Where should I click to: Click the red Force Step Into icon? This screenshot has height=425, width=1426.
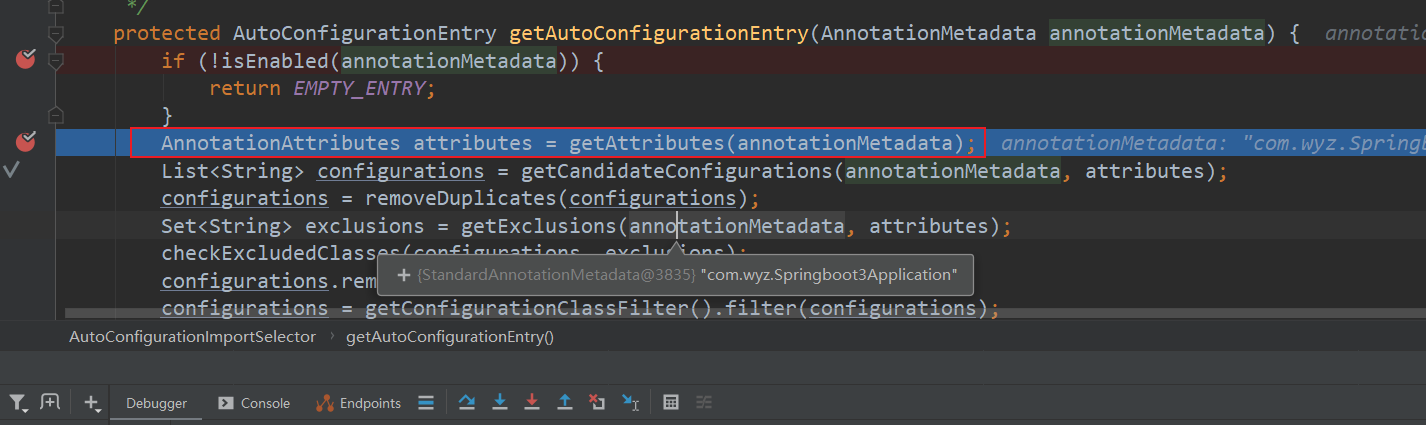tap(532, 403)
